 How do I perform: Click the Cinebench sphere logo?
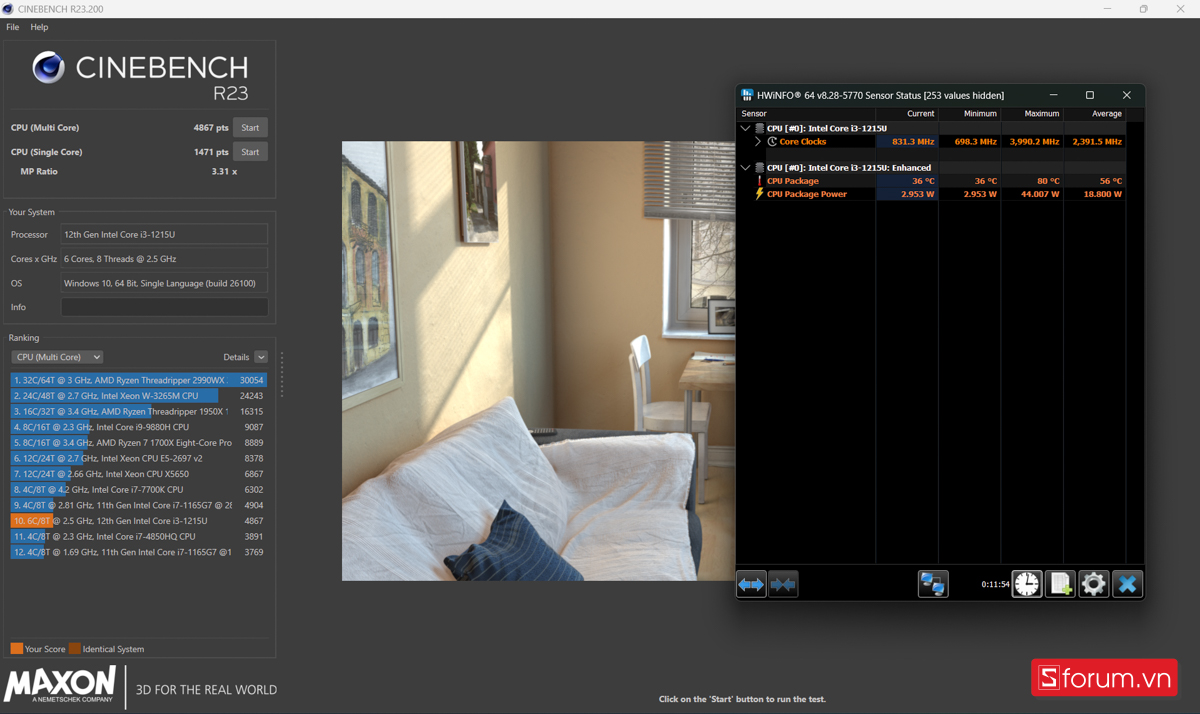pyautogui.click(x=48, y=67)
